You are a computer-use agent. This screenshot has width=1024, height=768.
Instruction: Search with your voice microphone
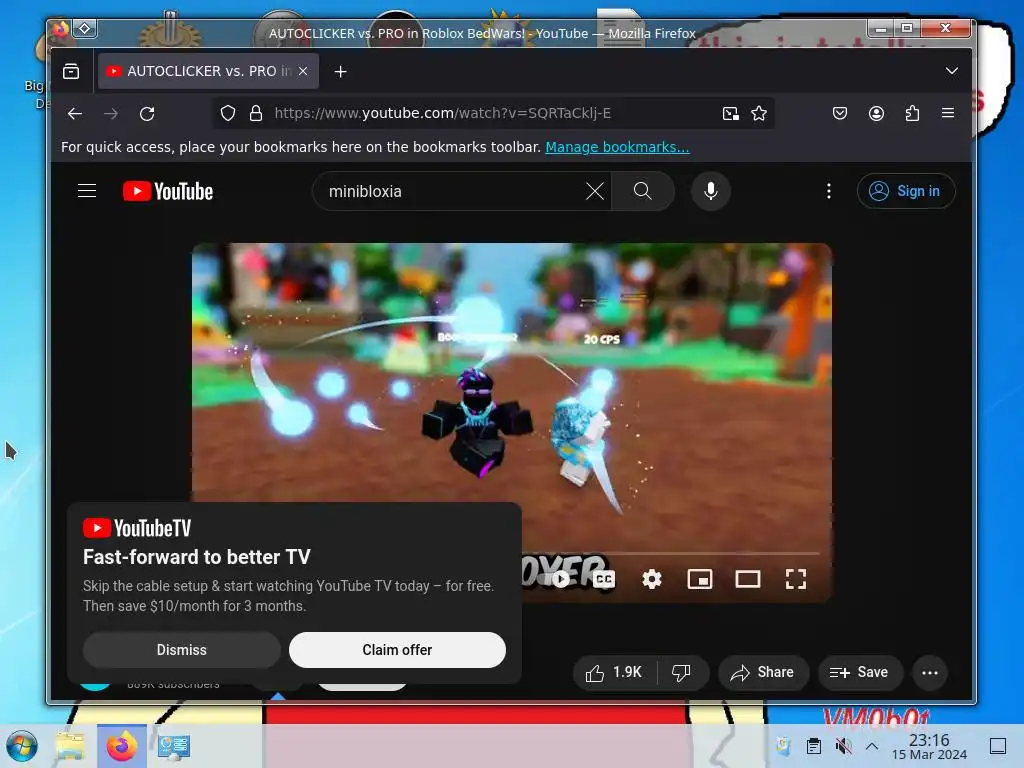[711, 191]
